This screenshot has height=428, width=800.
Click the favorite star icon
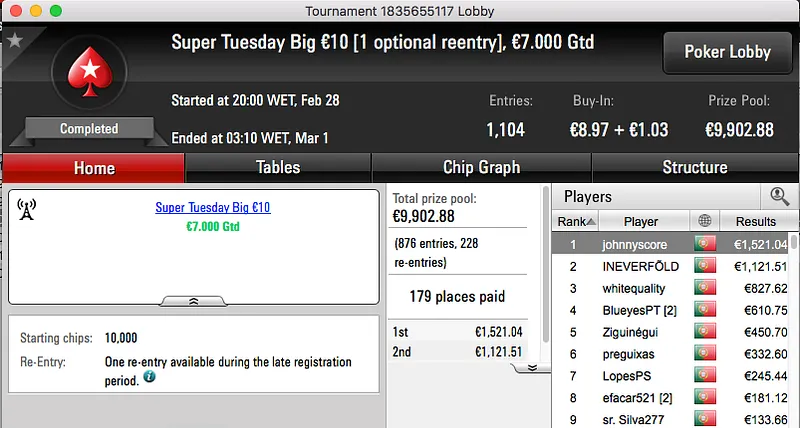(x=15, y=42)
